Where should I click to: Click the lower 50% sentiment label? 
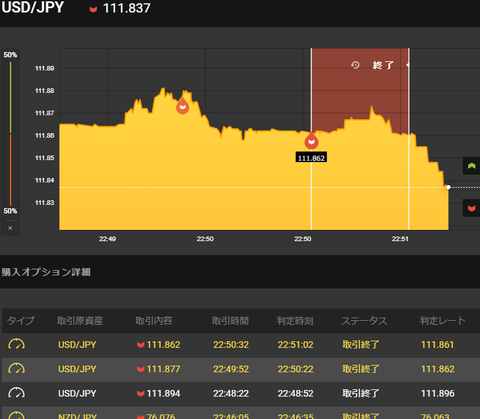pyautogui.click(x=10, y=211)
